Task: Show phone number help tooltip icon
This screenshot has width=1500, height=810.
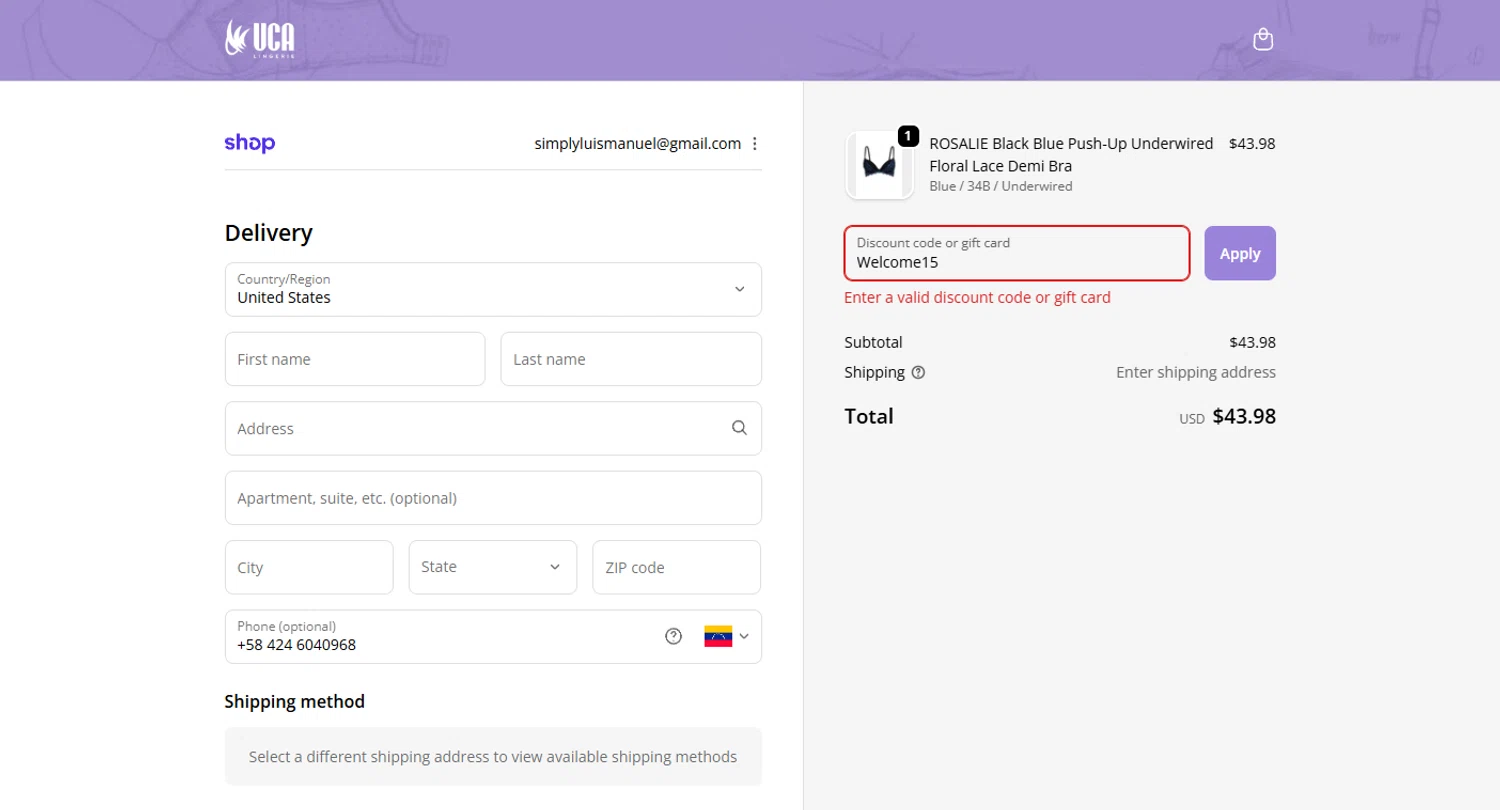Action: pos(674,636)
